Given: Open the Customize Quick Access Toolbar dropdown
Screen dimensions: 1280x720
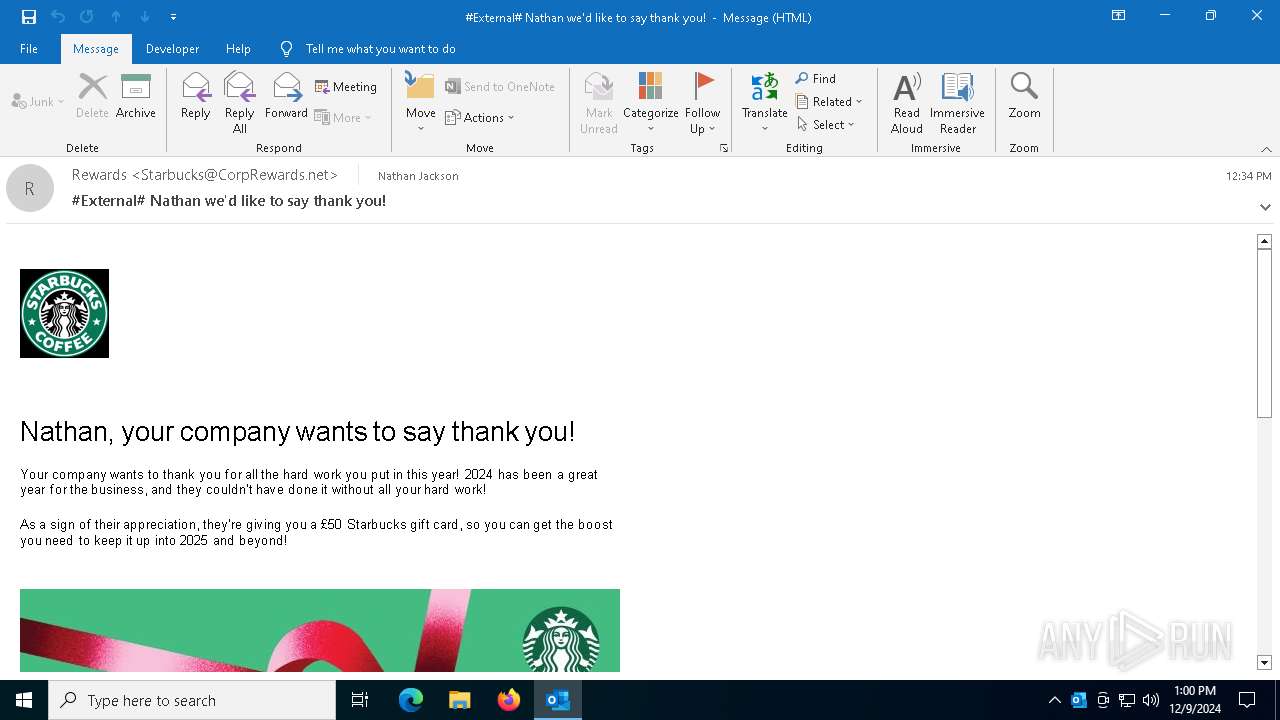Looking at the screenshot, I should coord(173,17).
